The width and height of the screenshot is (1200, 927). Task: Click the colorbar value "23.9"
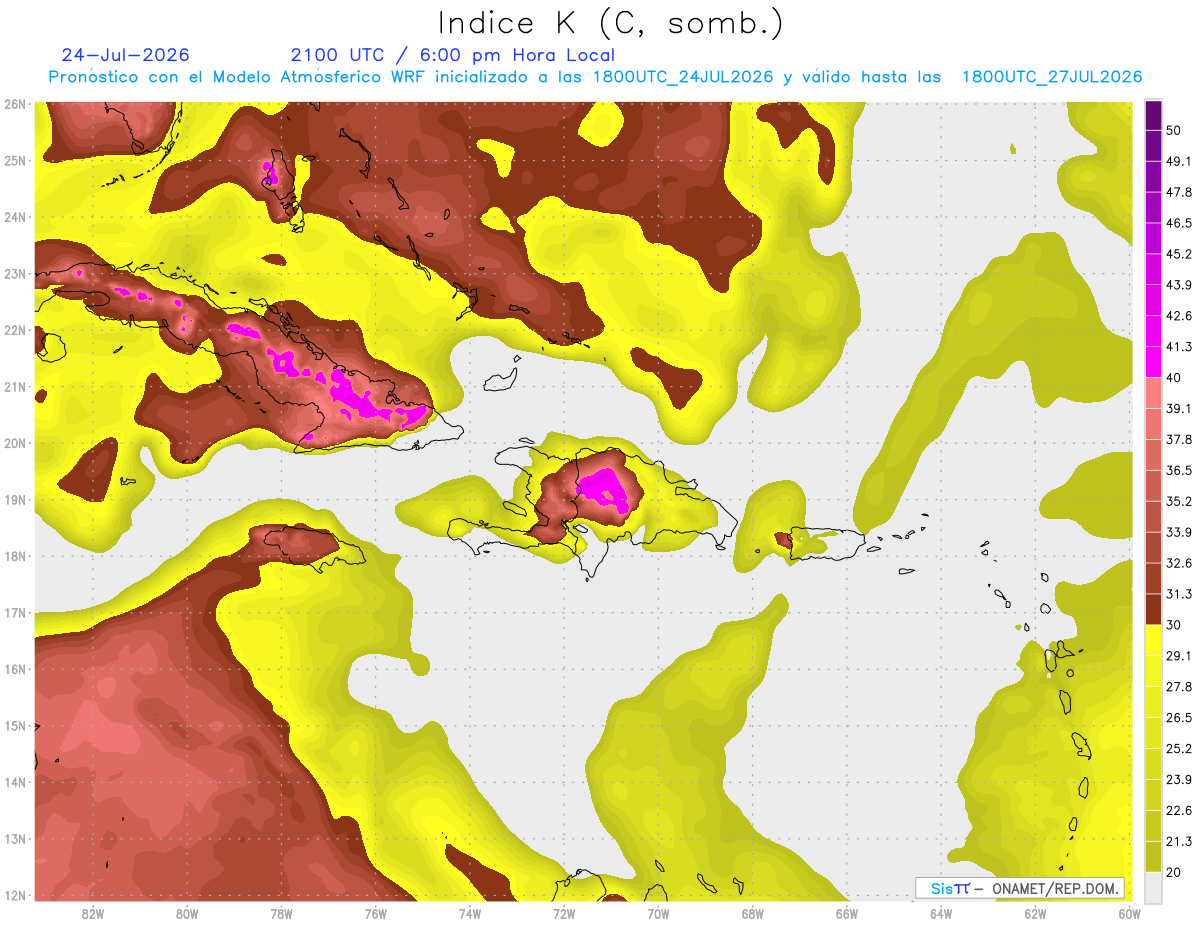[x=1179, y=780]
